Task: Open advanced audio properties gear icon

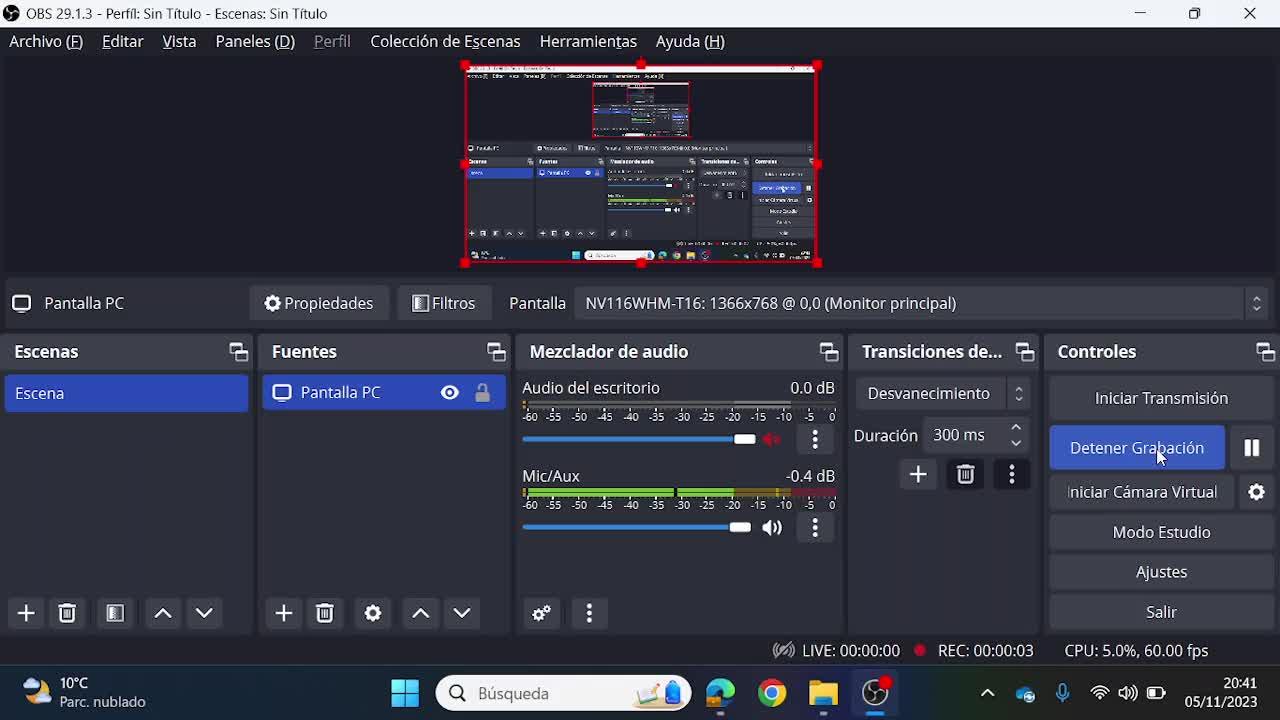Action: 542,613
